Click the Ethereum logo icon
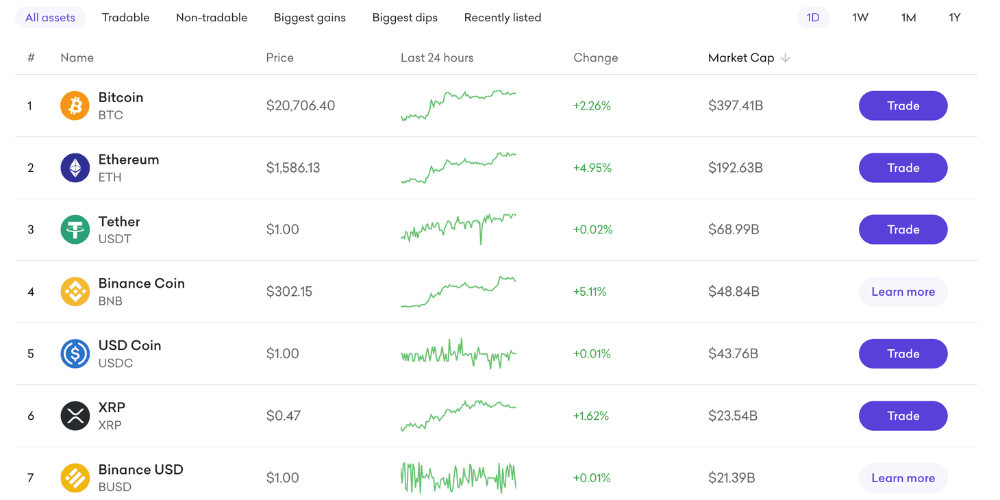This screenshot has height=500, width=1000. (x=75, y=168)
